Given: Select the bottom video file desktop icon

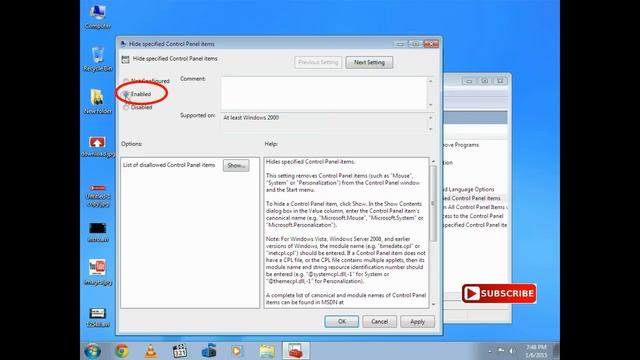Looking at the screenshot, I should click(98, 317).
